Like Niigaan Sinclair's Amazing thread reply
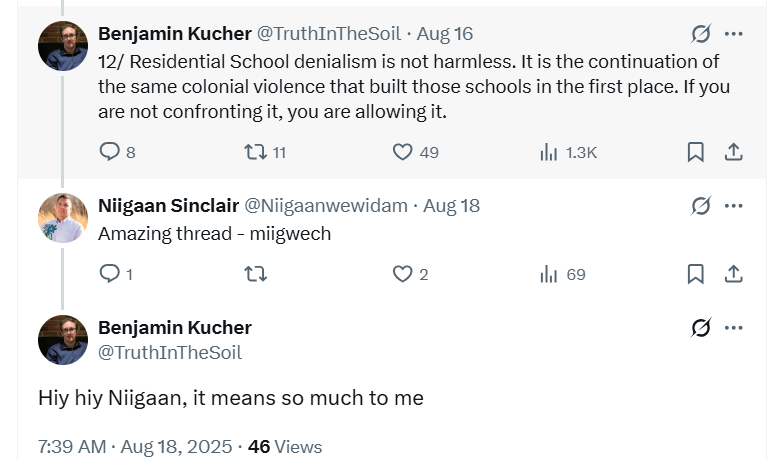781x460 pixels. point(402,274)
